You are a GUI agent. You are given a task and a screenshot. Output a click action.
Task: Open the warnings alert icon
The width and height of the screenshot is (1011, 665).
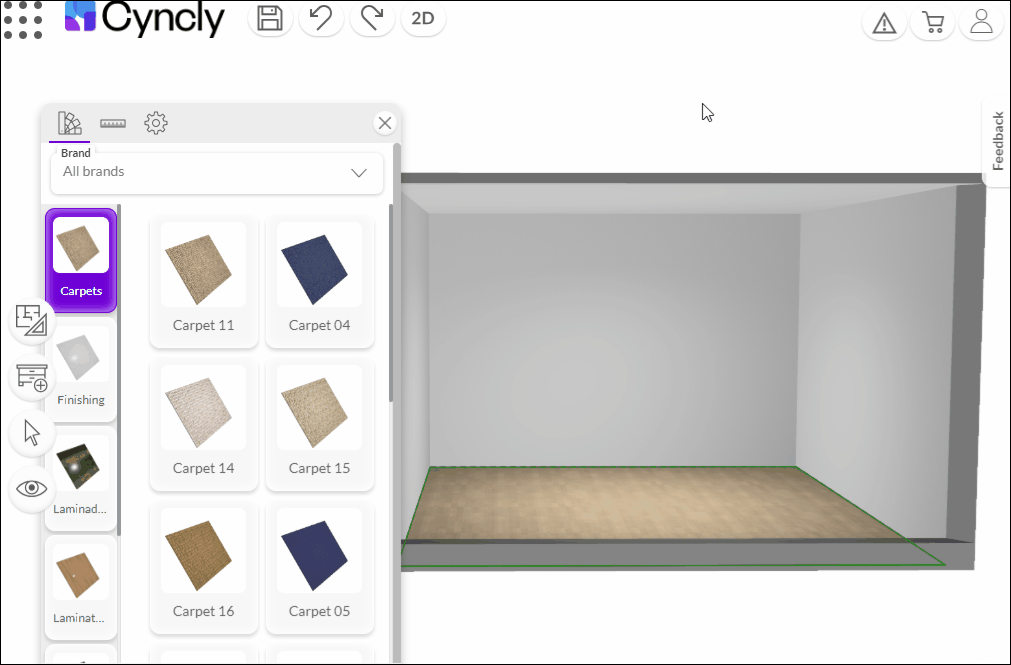884,23
